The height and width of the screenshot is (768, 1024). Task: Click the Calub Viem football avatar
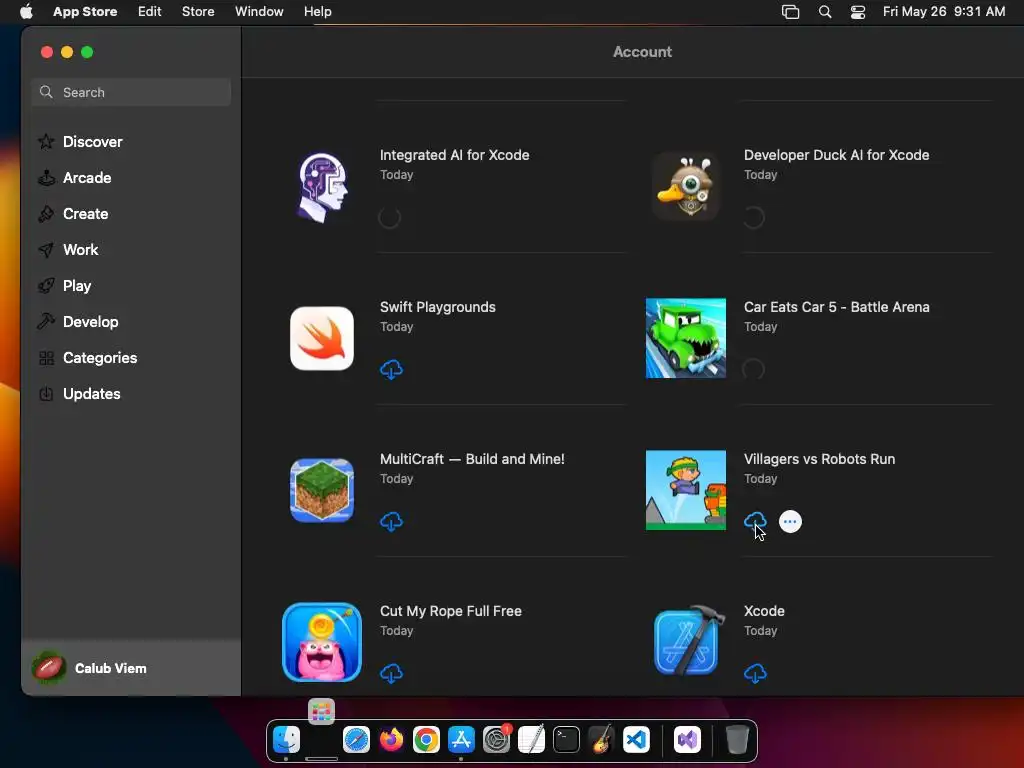(48, 668)
